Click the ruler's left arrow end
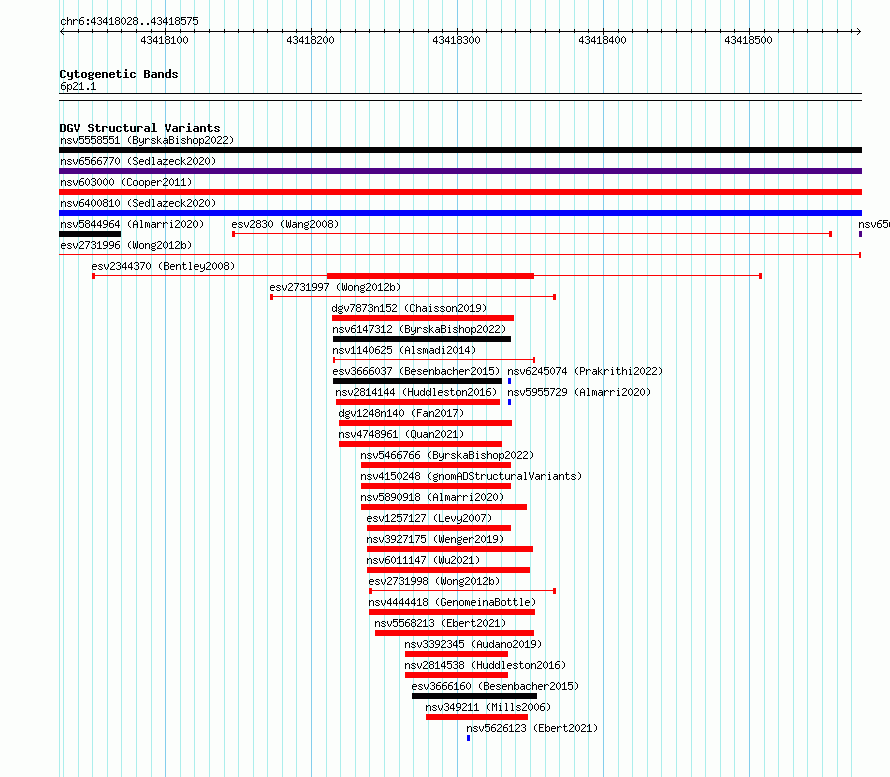Image resolution: width=890 pixels, height=777 pixels. 62,32
